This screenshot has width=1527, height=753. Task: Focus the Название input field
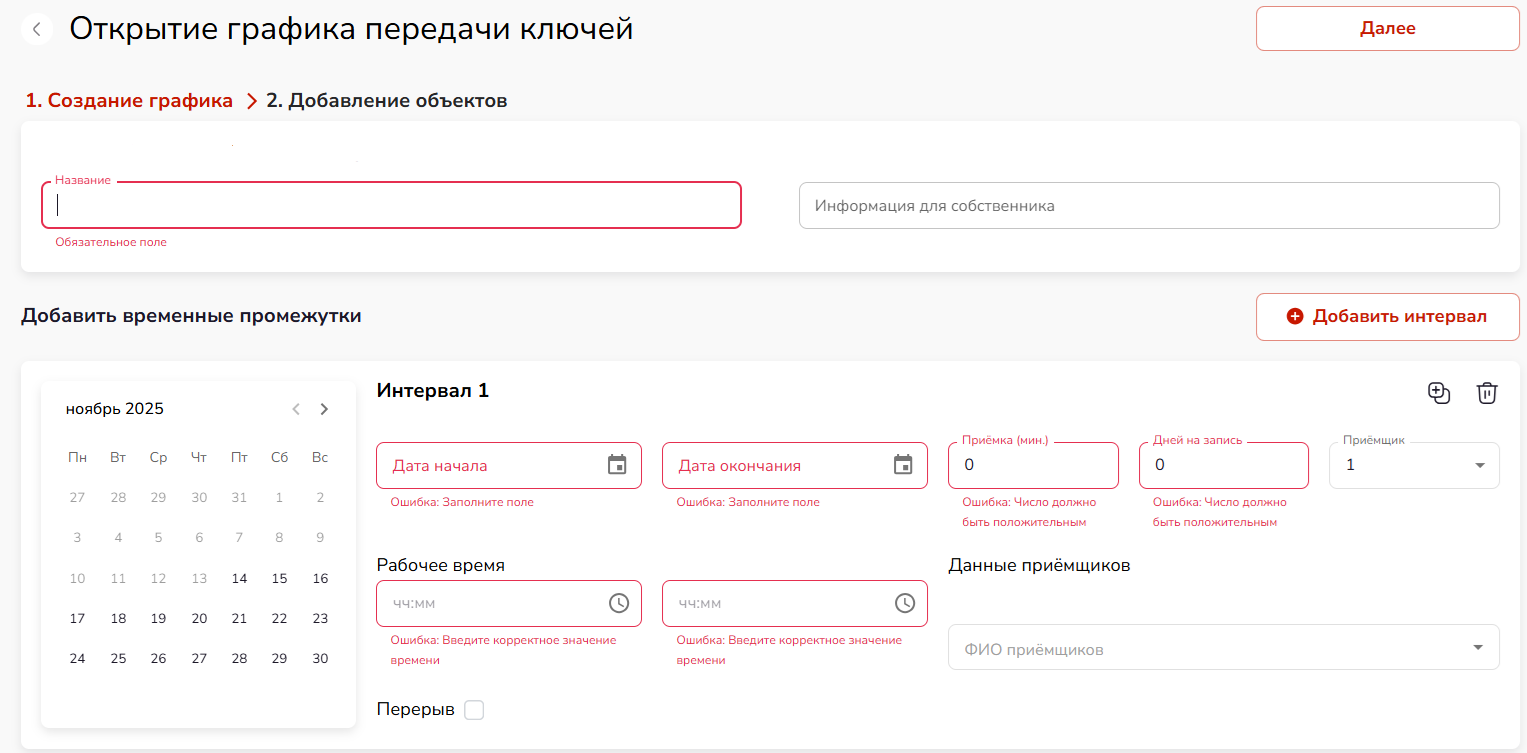click(391, 205)
